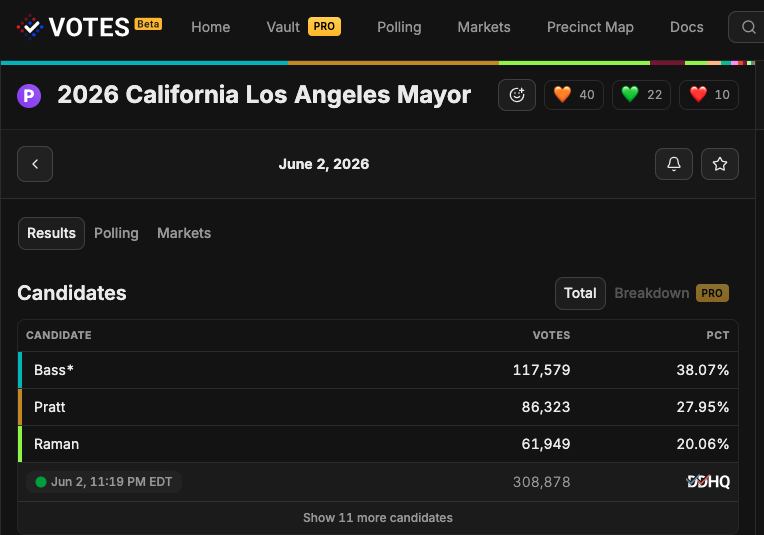Open the Vault nav item
Image resolution: width=764 pixels, height=535 pixels.
pos(283,27)
